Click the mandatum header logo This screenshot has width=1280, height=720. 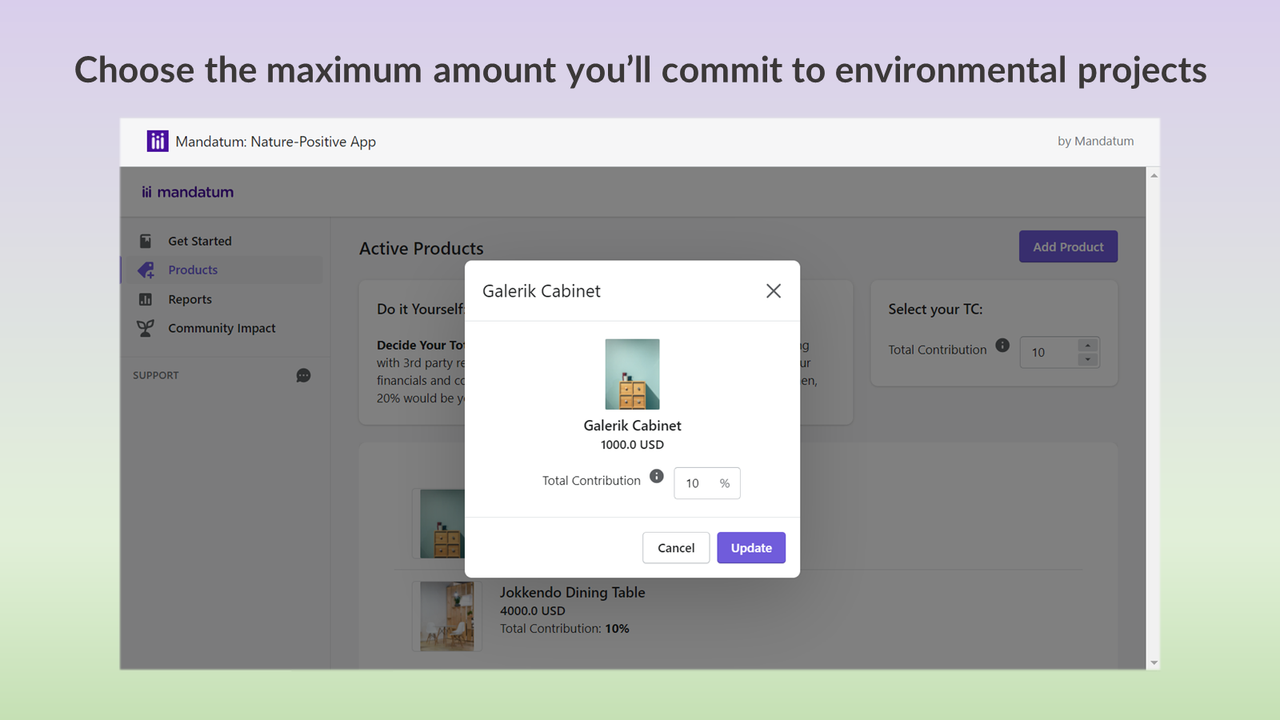(x=186, y=191)
